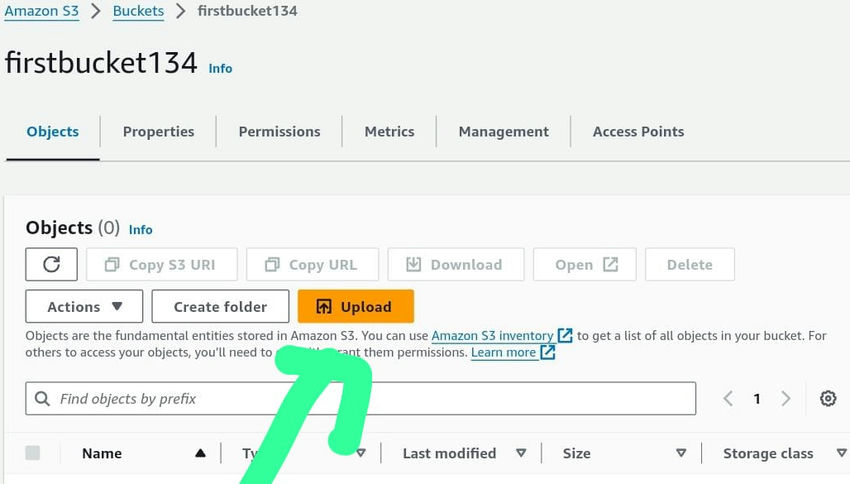The height and width of the screenshot is (484, 850).
Task: Open the Metrics tab
Action: pyautogui.click(x=389, y=132)
